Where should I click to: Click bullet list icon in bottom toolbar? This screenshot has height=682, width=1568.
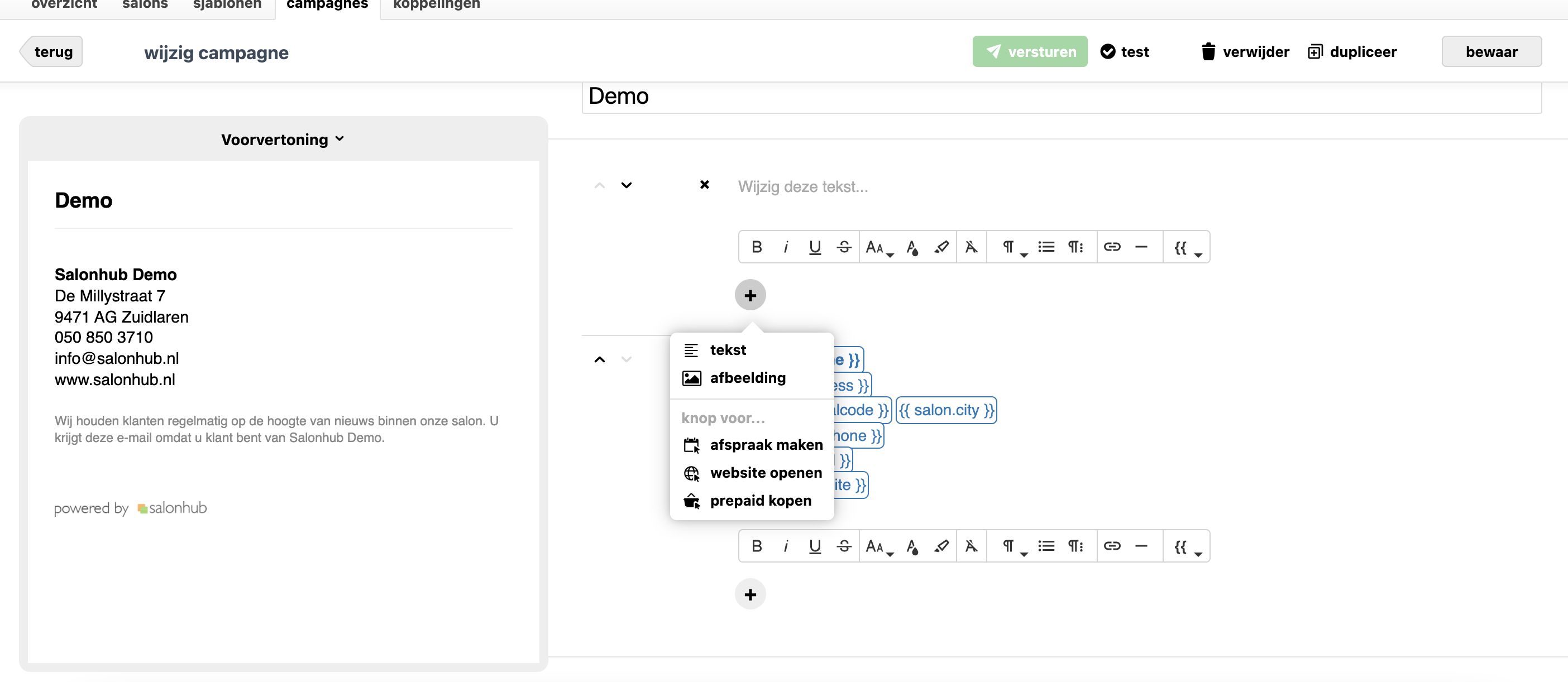click(x=1046, y=546)
